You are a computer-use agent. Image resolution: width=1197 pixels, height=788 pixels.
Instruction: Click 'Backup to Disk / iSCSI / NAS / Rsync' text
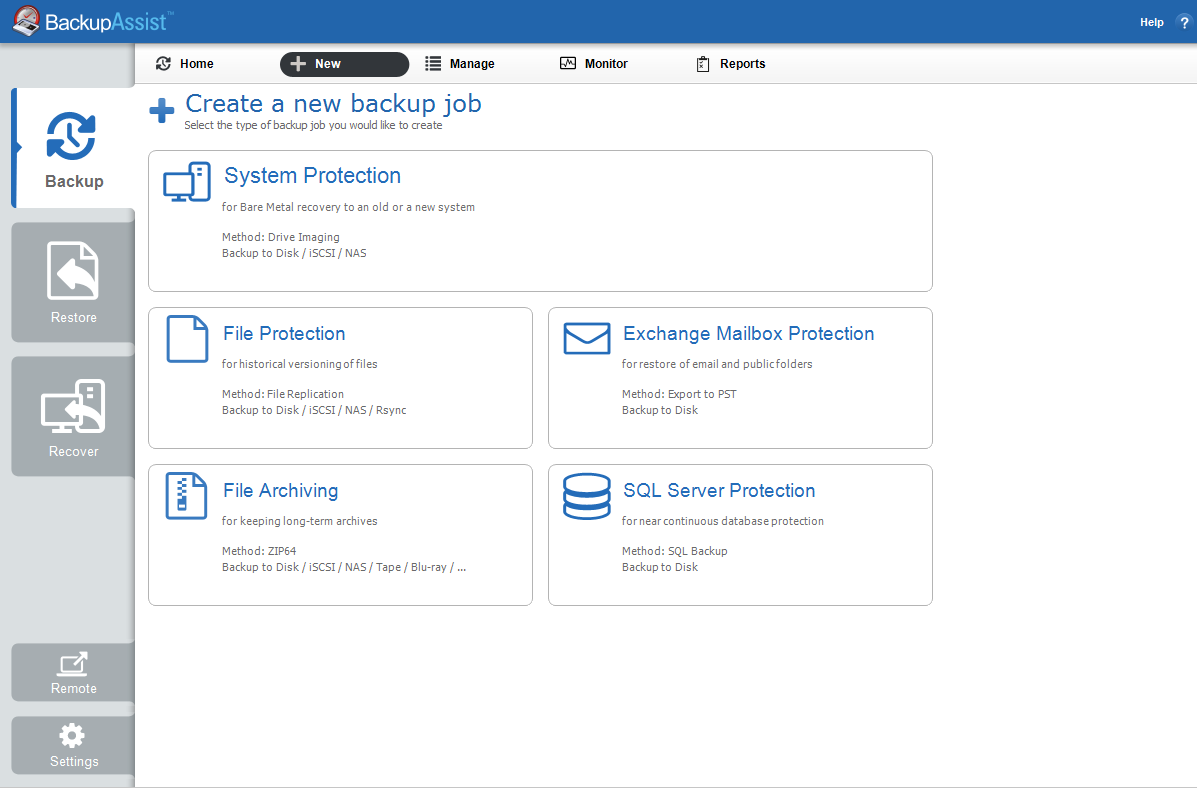point(314,411)
